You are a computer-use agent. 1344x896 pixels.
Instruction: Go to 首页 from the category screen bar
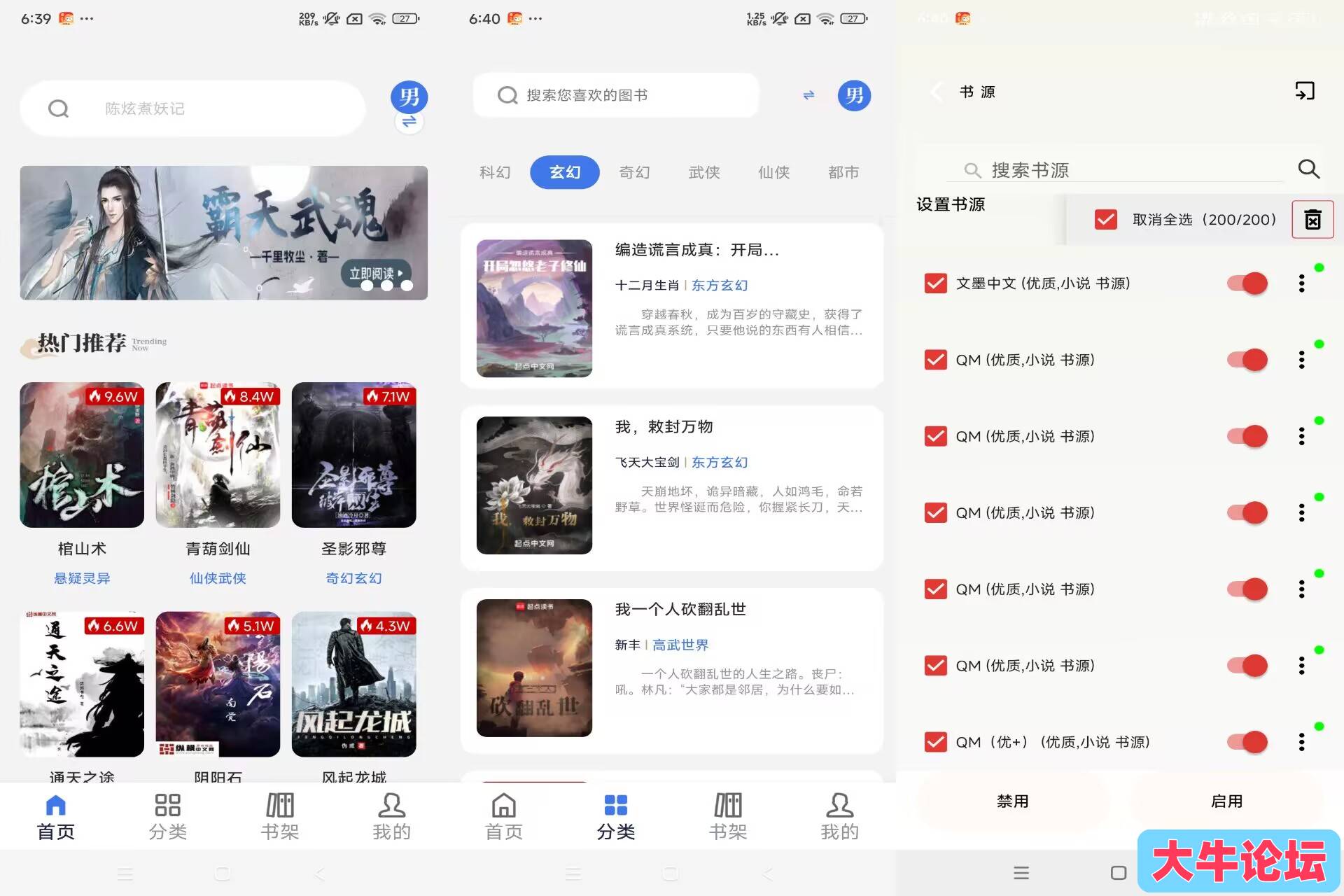pos(504,816)
